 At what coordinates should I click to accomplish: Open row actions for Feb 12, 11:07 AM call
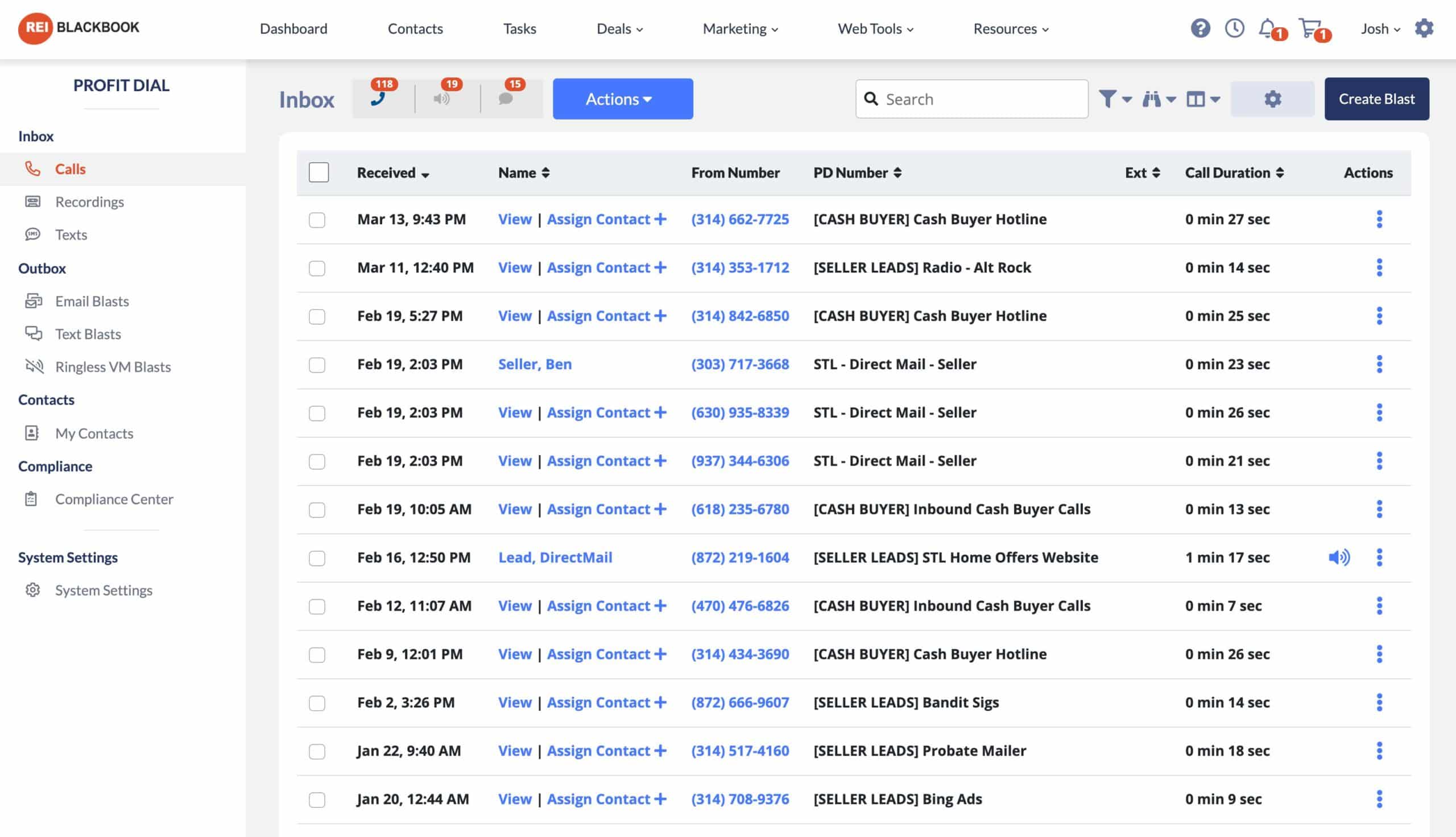(x=1379, y=605)
